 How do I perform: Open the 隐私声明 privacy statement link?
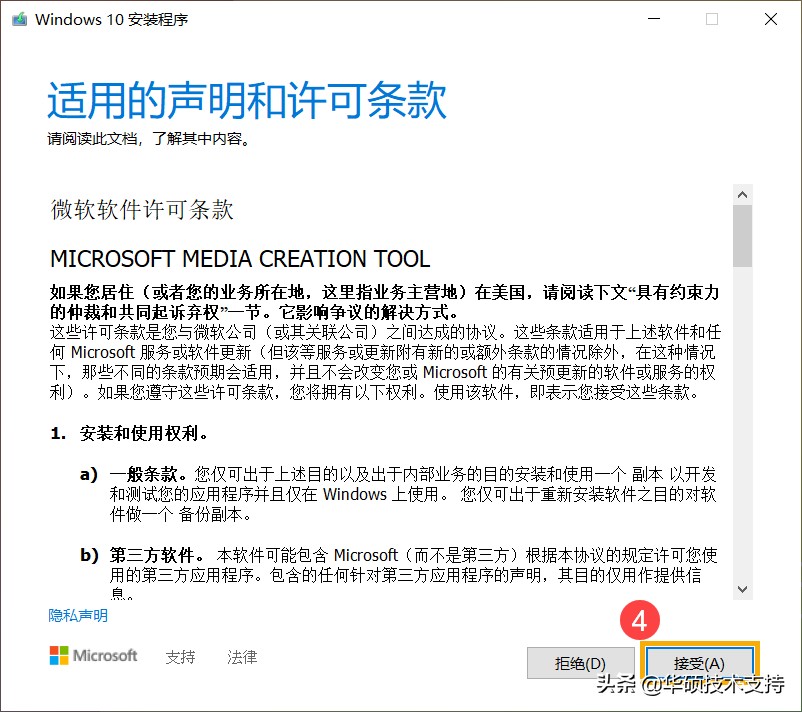(x=78, y=615)
